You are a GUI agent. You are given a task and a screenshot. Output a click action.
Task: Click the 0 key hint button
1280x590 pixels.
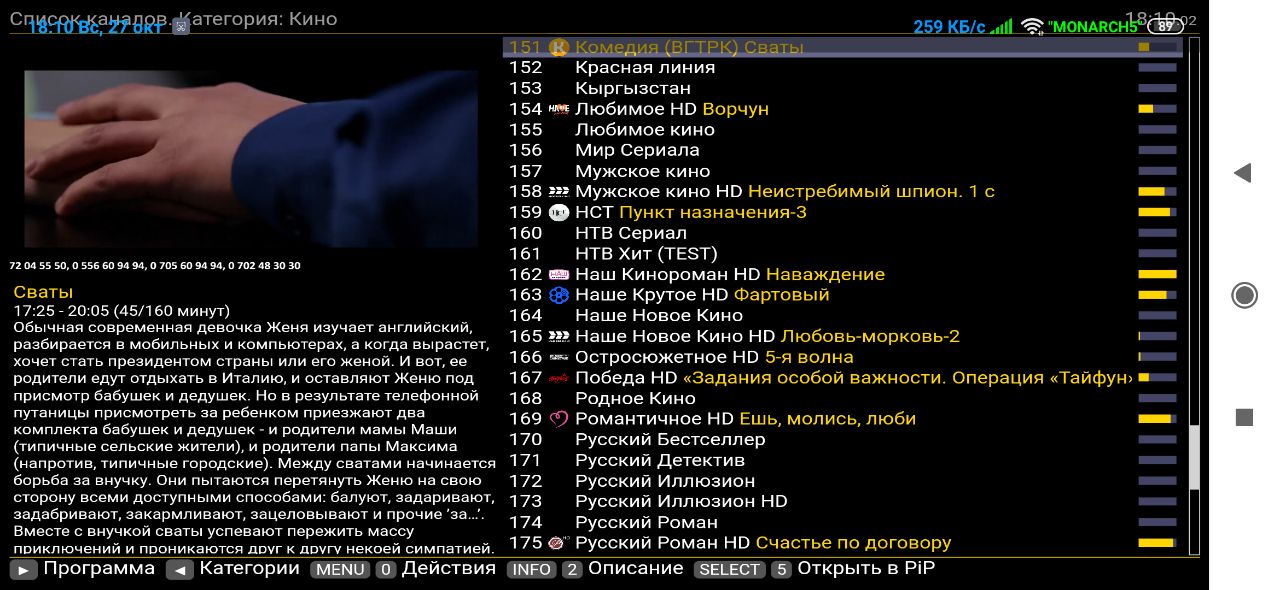click(x=386, y=570)
